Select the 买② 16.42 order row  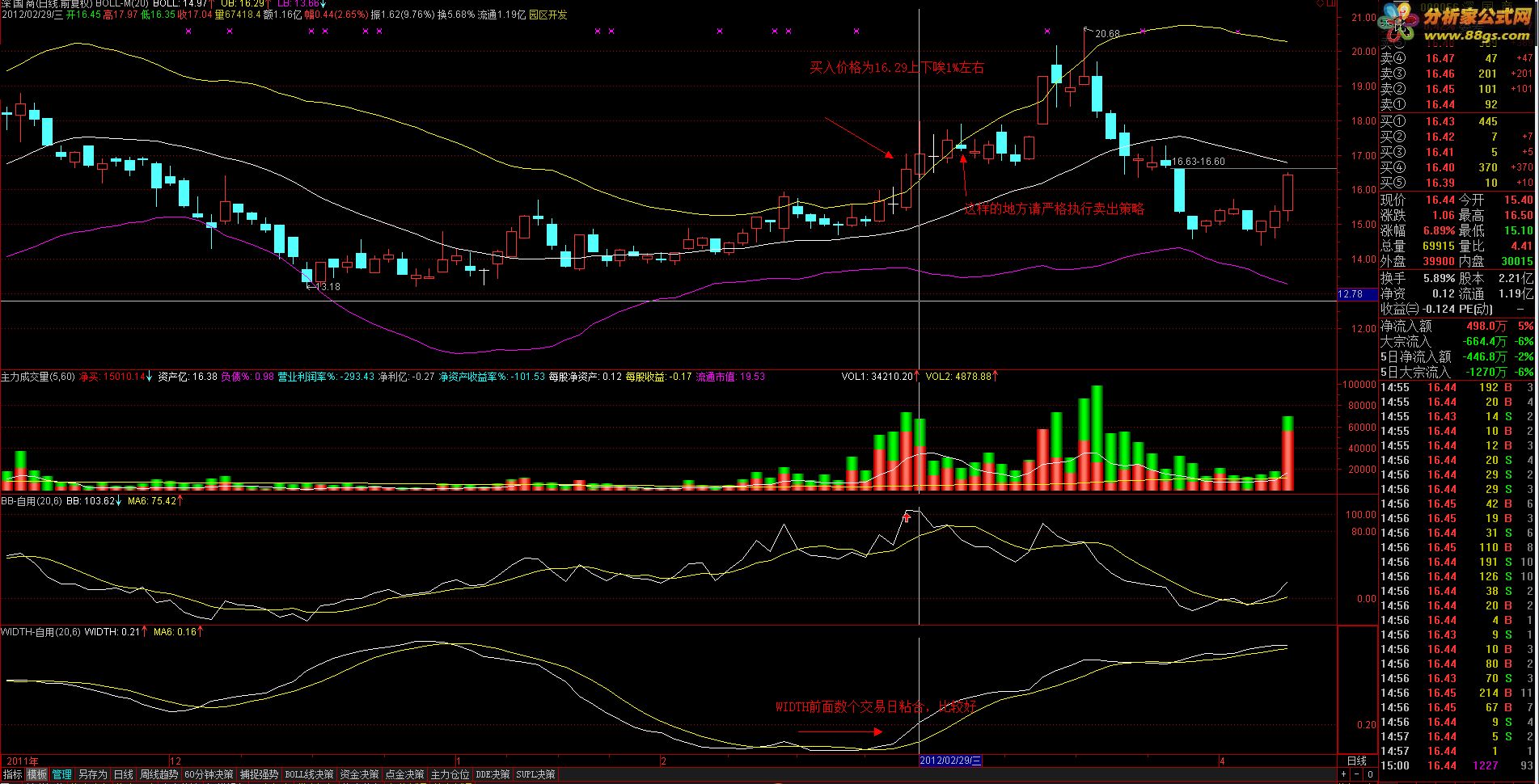tap(1457, 137)
